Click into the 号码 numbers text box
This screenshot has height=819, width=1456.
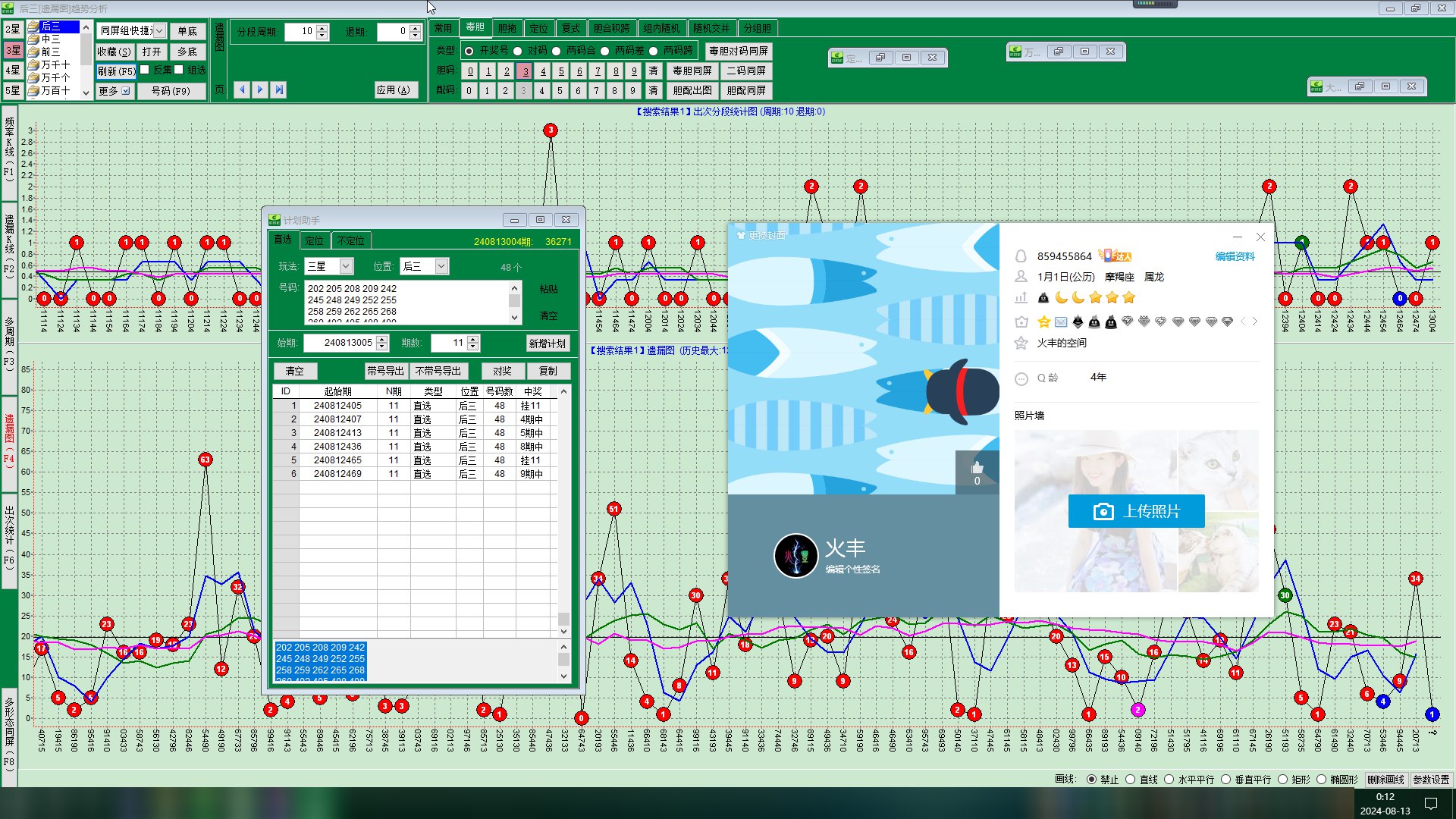(x=406, y=303)
